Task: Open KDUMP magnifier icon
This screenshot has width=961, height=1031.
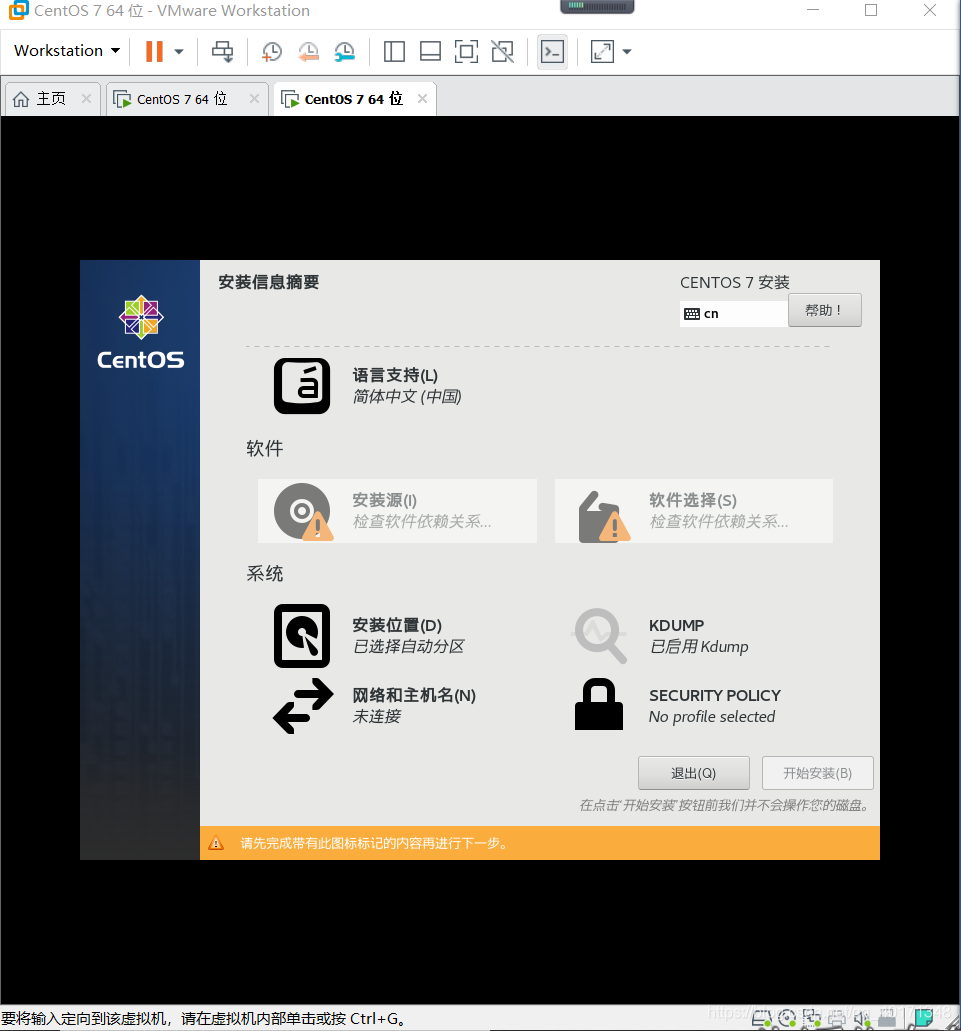Action: pyautogui.click(x=599, y=635)
